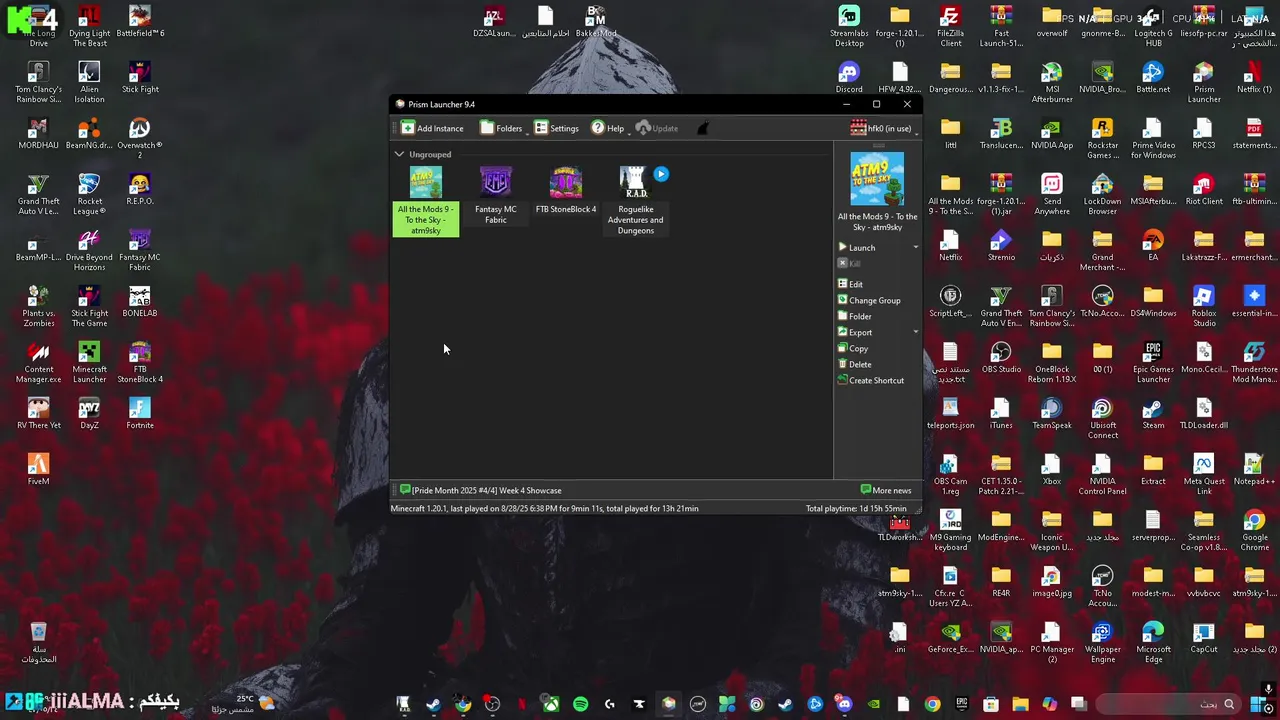This screenshot has width=1280, height=720.
Task: Select Stick Fight desktop icon
Action: (x=140, y=78)
